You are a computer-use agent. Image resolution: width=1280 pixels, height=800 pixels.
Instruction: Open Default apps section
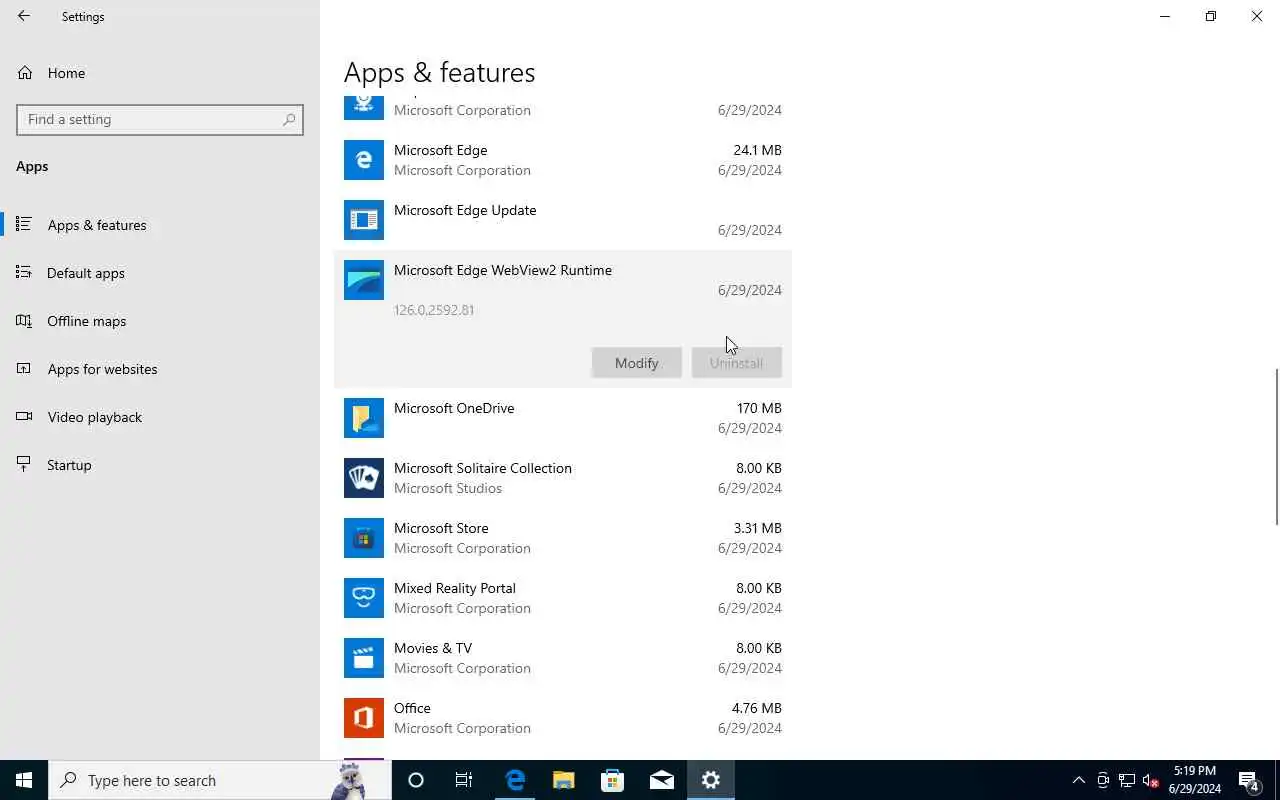[x=160, y=273]
